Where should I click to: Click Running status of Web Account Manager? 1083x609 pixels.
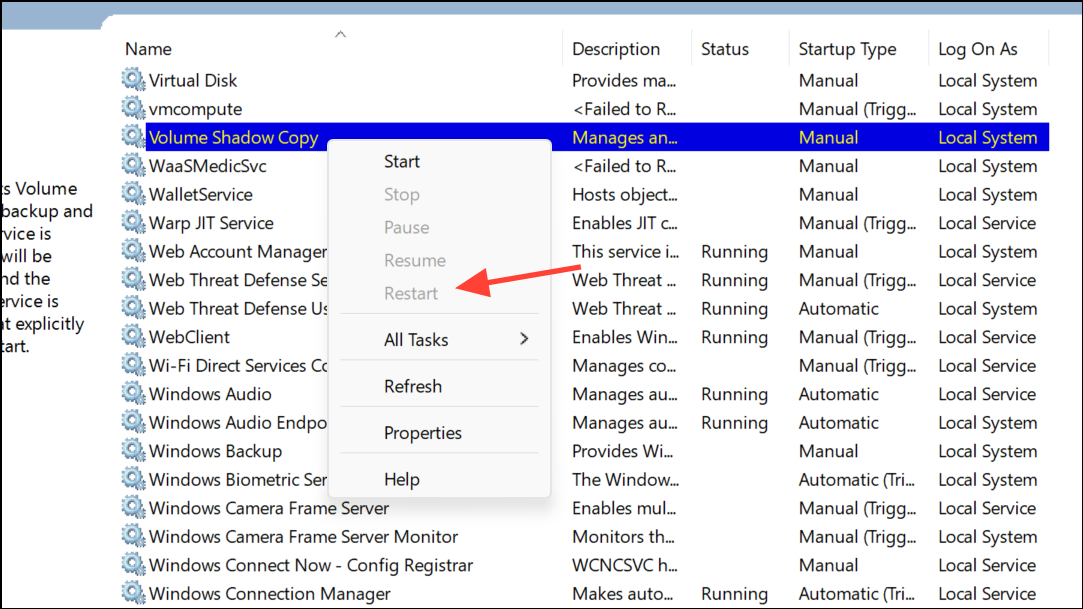coord(734,252)
